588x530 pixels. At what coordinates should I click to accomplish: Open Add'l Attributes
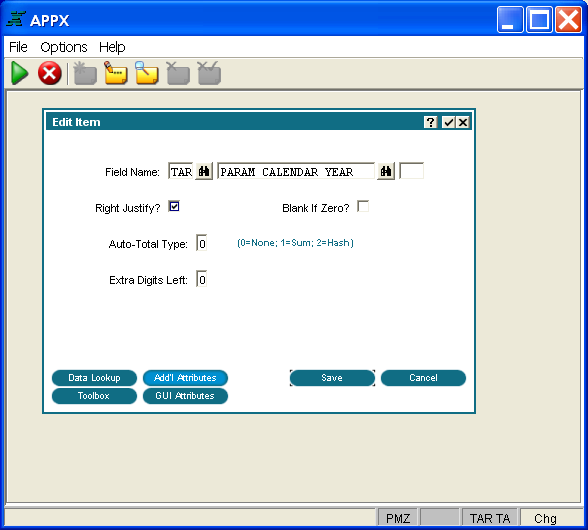click(185, 378)
